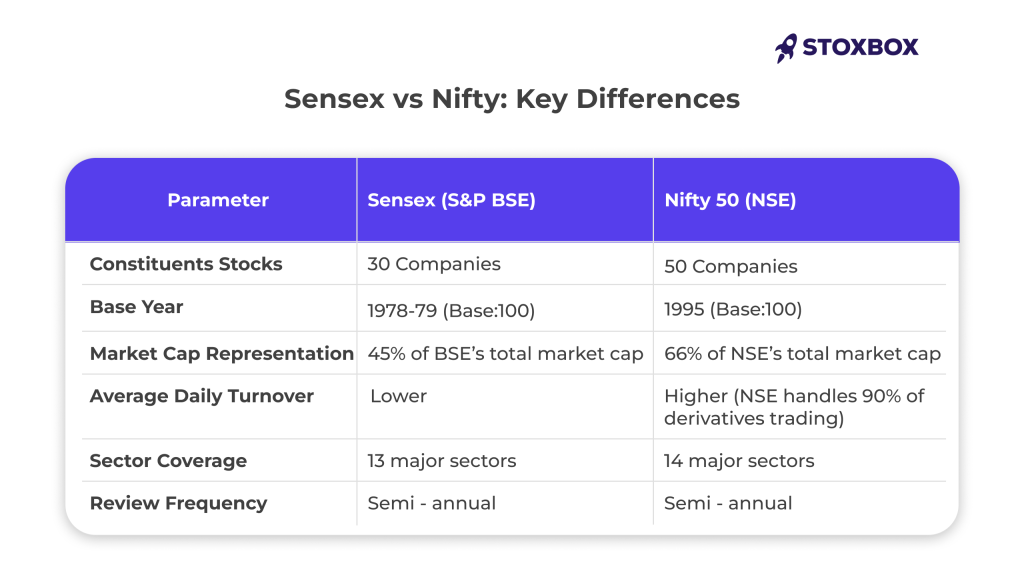Click the StoxBox rocket logo icon
The width and height of the screenshot is (1024, 573).
coord(785,47)
